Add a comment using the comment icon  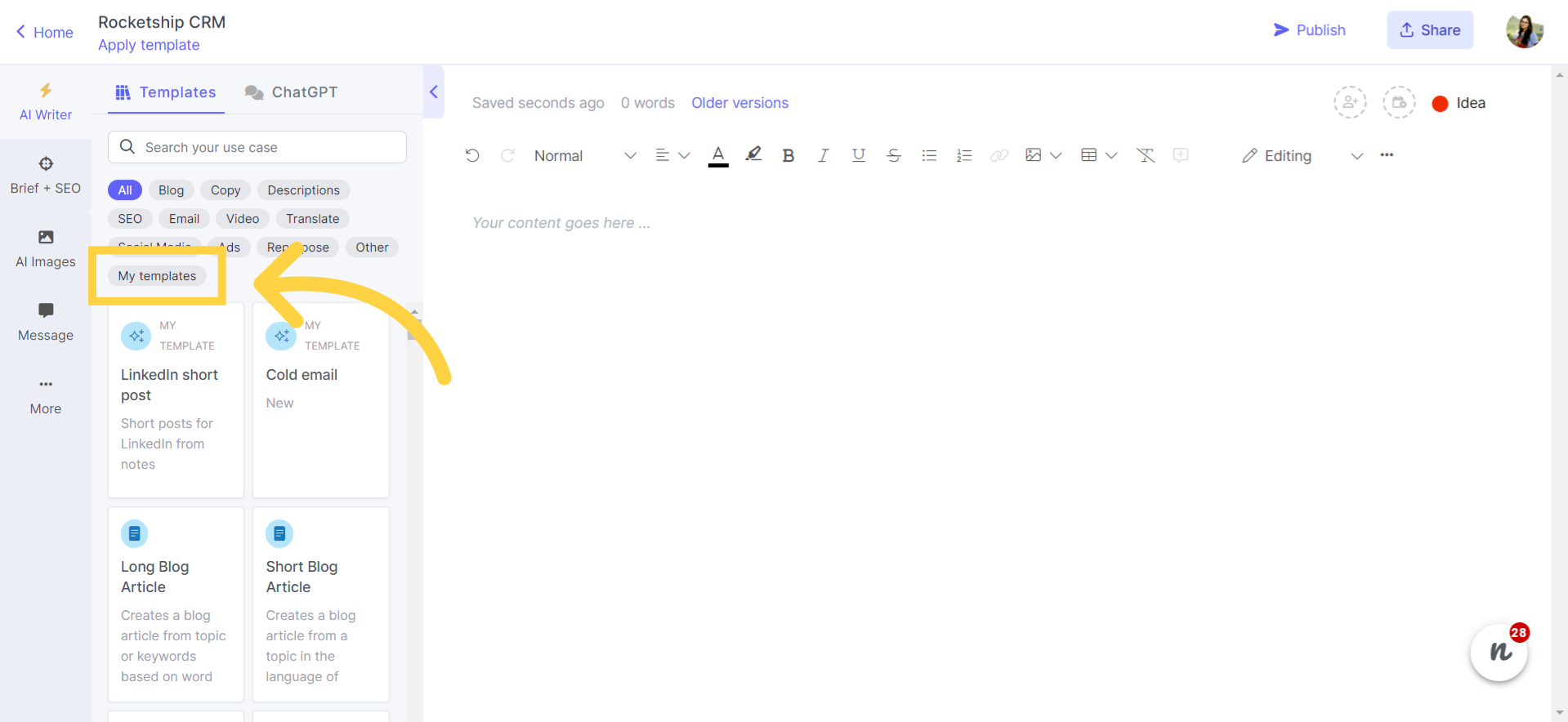click(1181, 155)
